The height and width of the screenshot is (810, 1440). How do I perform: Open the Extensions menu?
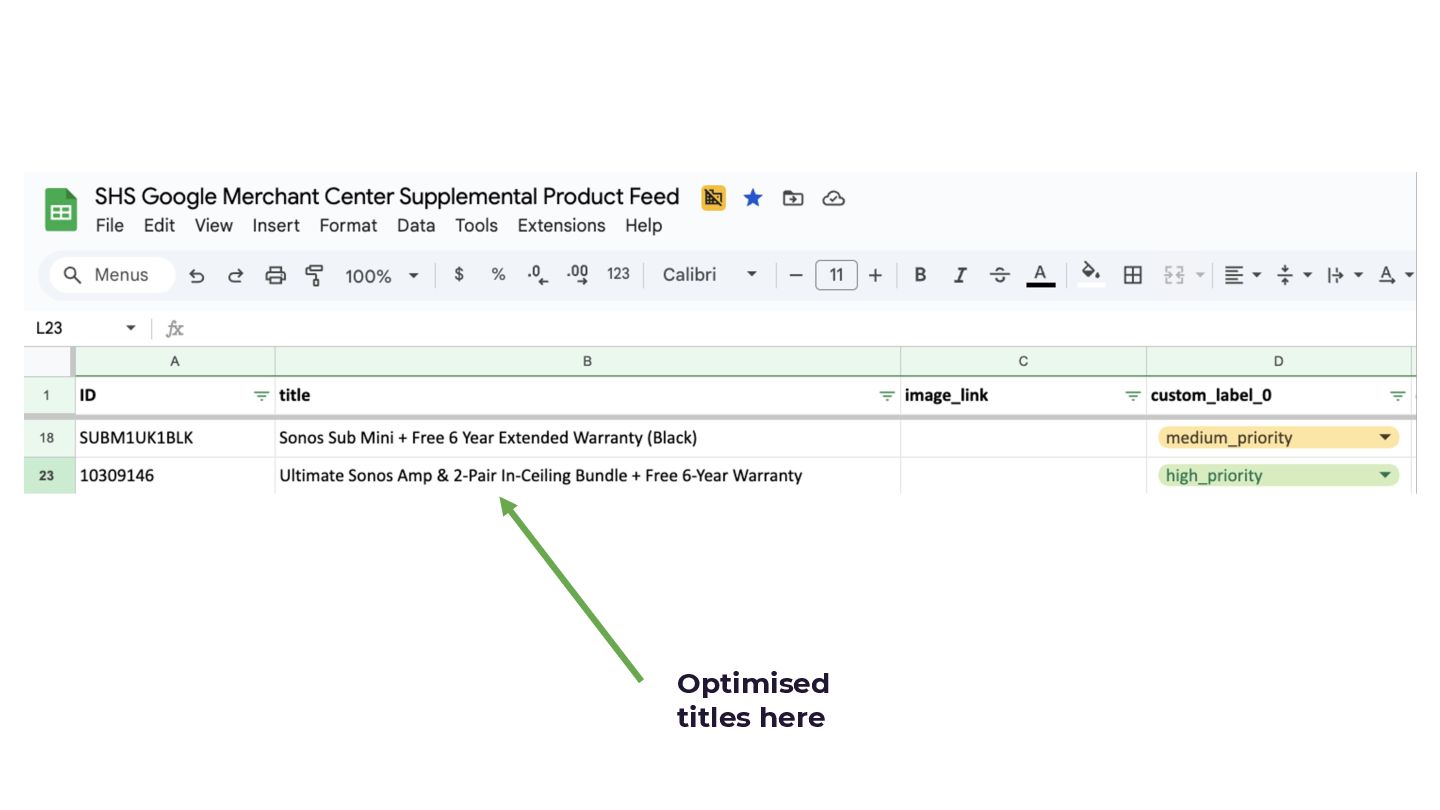coord(561,226)
